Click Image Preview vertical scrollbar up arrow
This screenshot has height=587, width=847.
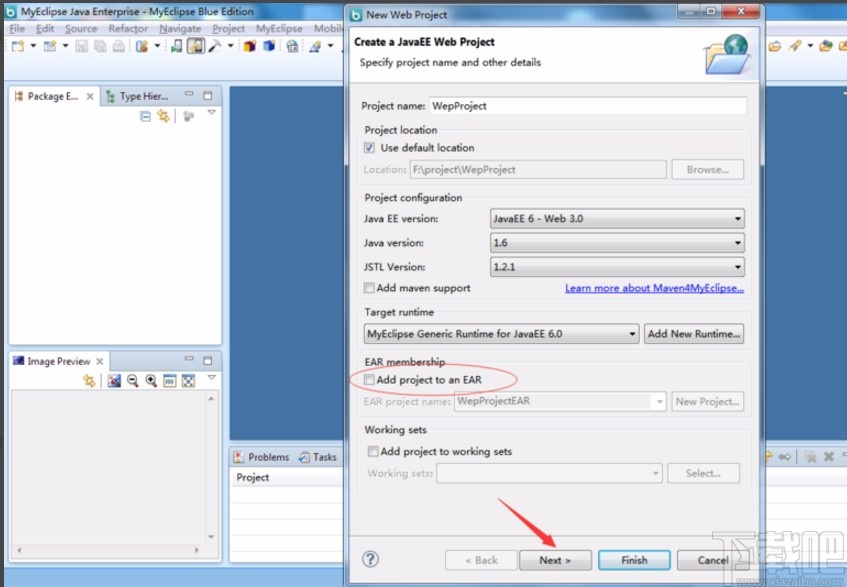click(211, 399)
